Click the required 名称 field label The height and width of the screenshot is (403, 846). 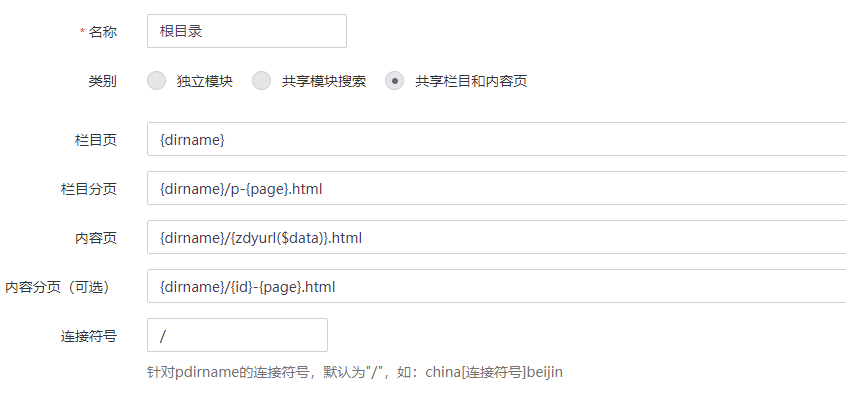[x=102, y=32]
